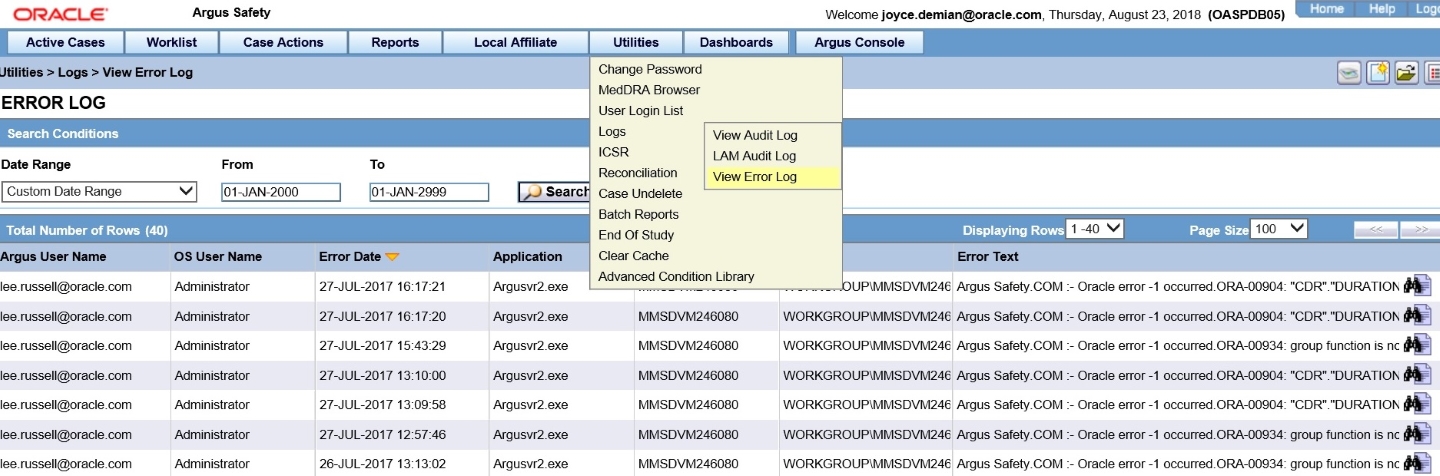Click the Total Number of Rows (40) label
This screenshot has width=1440, height=476.
tap(87, 230)
